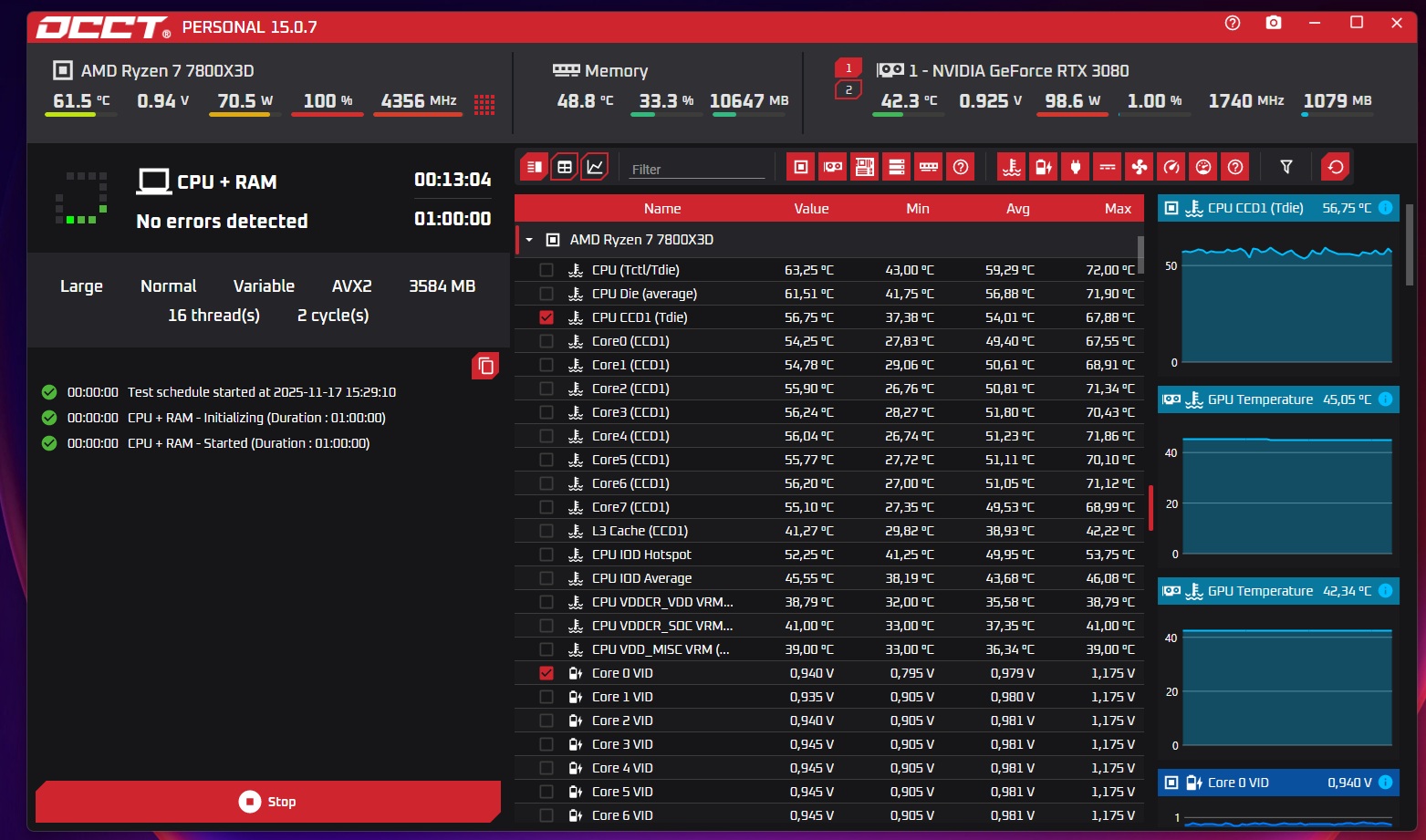The image size is (1426, 840).
Task: Open the help icon in title bar
Action: click(x=1233, y=23)
